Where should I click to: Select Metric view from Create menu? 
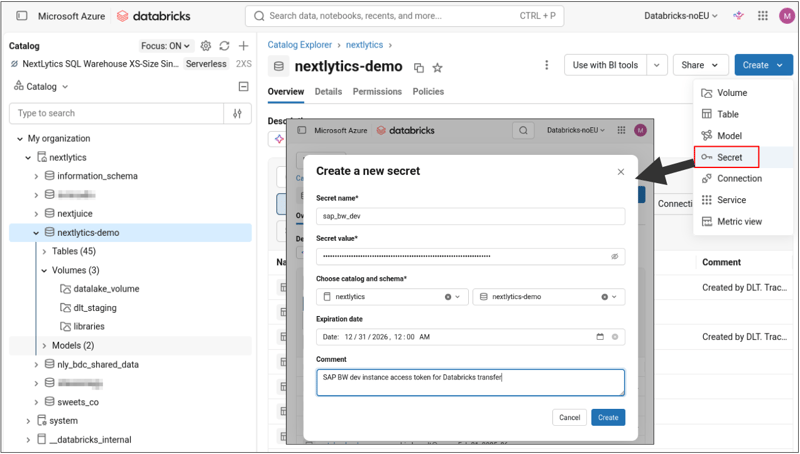[x=743, y=221]
